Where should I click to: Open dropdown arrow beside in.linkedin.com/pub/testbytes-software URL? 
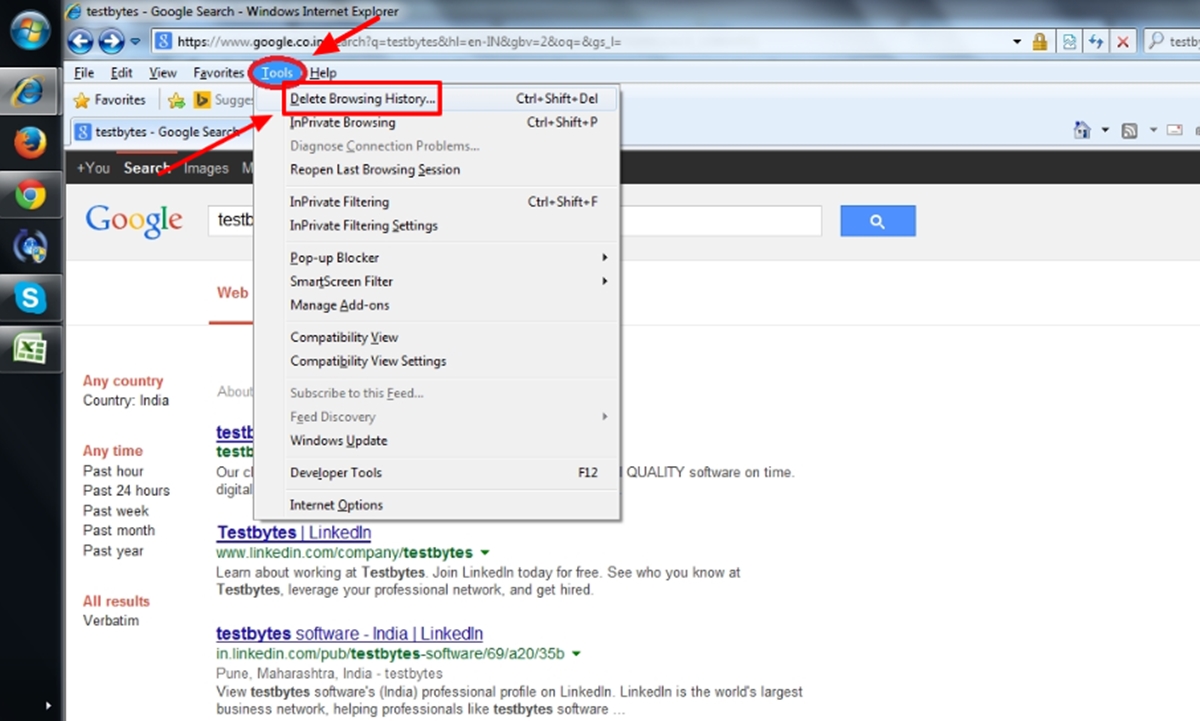coord(576,654)
